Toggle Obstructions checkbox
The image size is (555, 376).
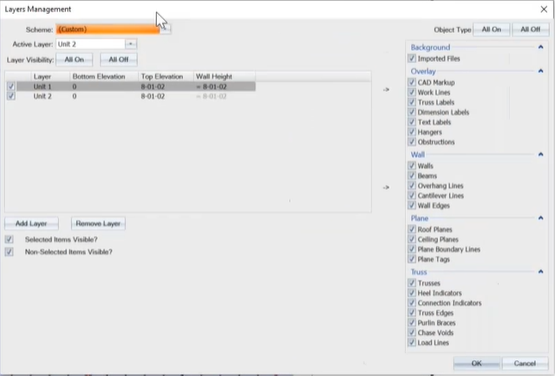pyautogui.click(x=412, y=142)
